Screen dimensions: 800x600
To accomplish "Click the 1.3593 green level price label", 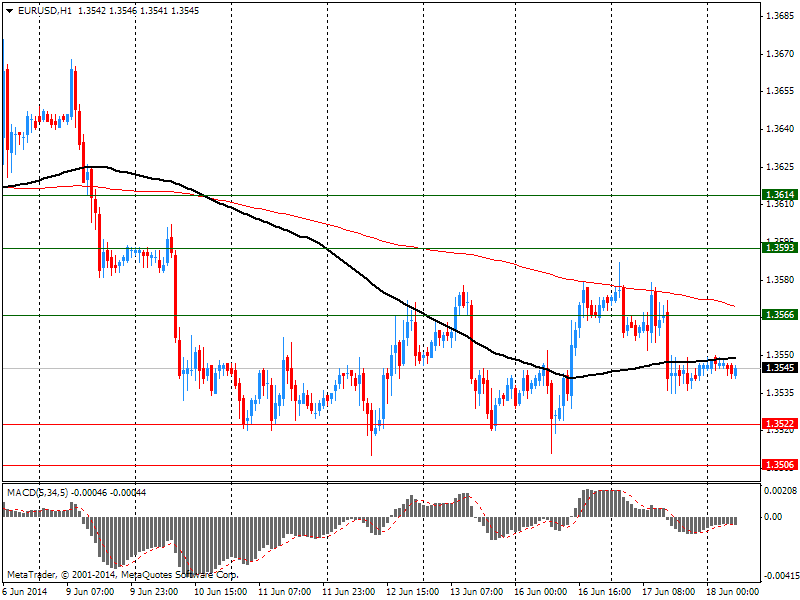I will pos(780,248).
